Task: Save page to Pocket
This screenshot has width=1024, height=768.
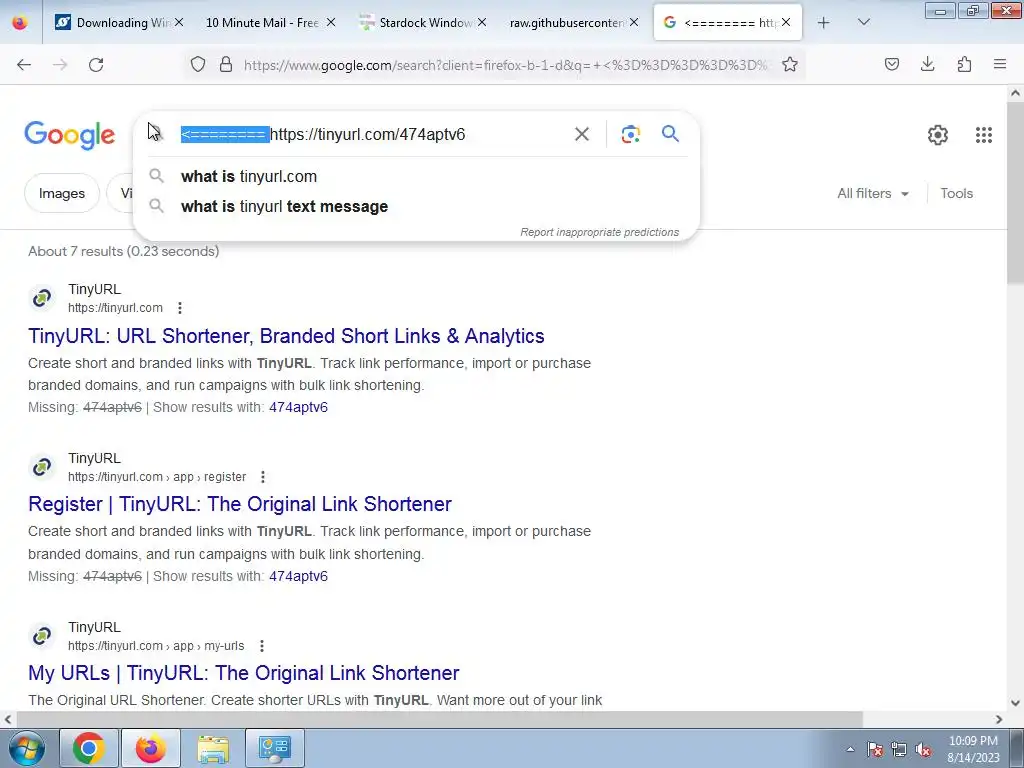Action: click(891, 64)
